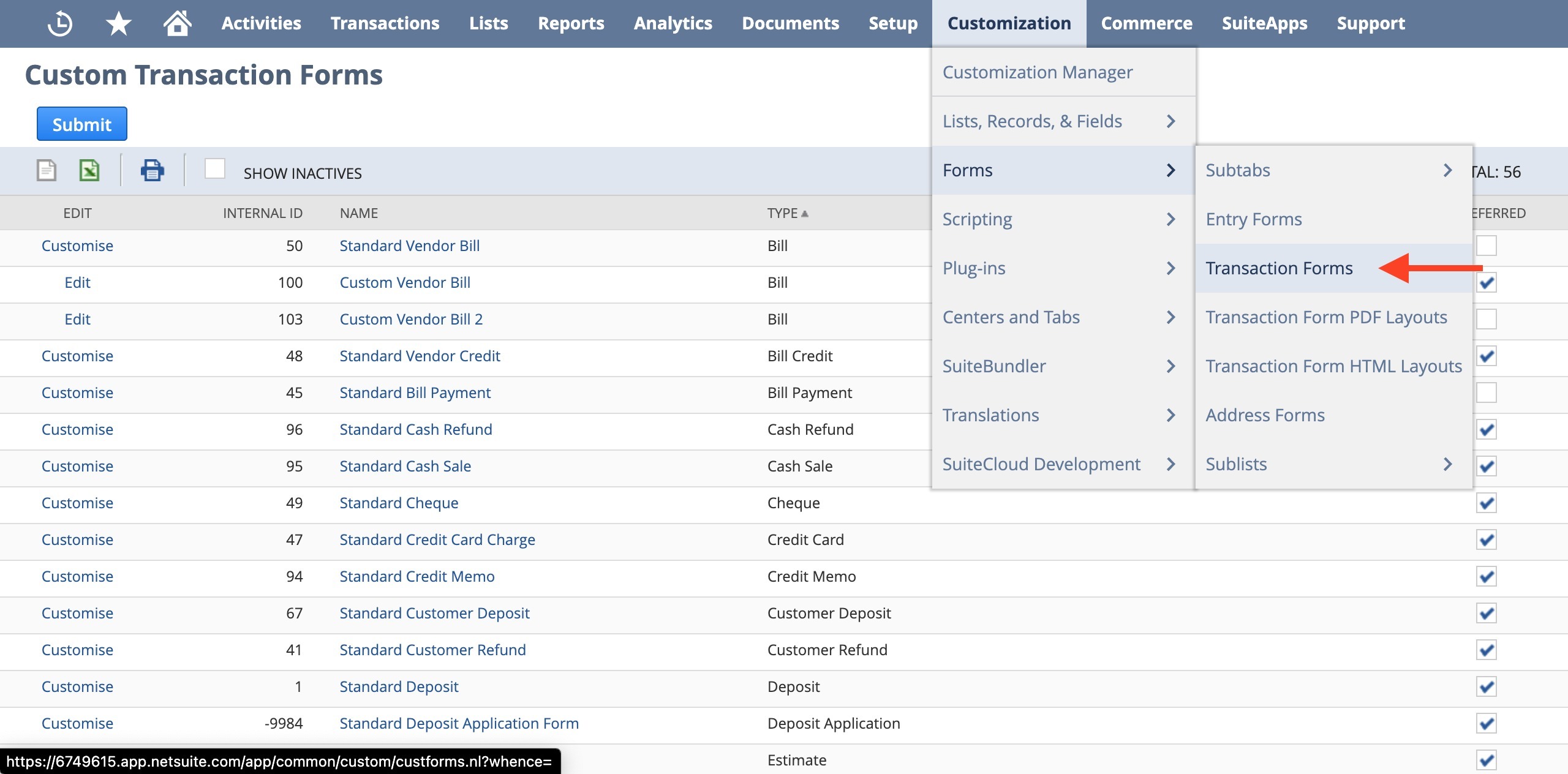The image size is (1568, 774).
Task: Enable the Show Inactives checkbox
Action: click(215, 169)
